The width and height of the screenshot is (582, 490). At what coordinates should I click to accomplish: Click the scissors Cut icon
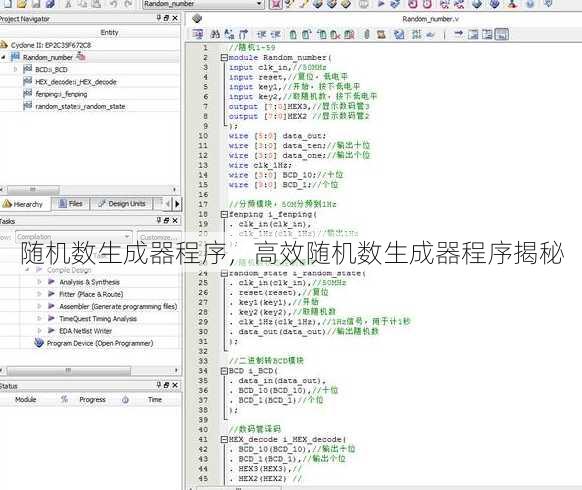tap(68, 4)
